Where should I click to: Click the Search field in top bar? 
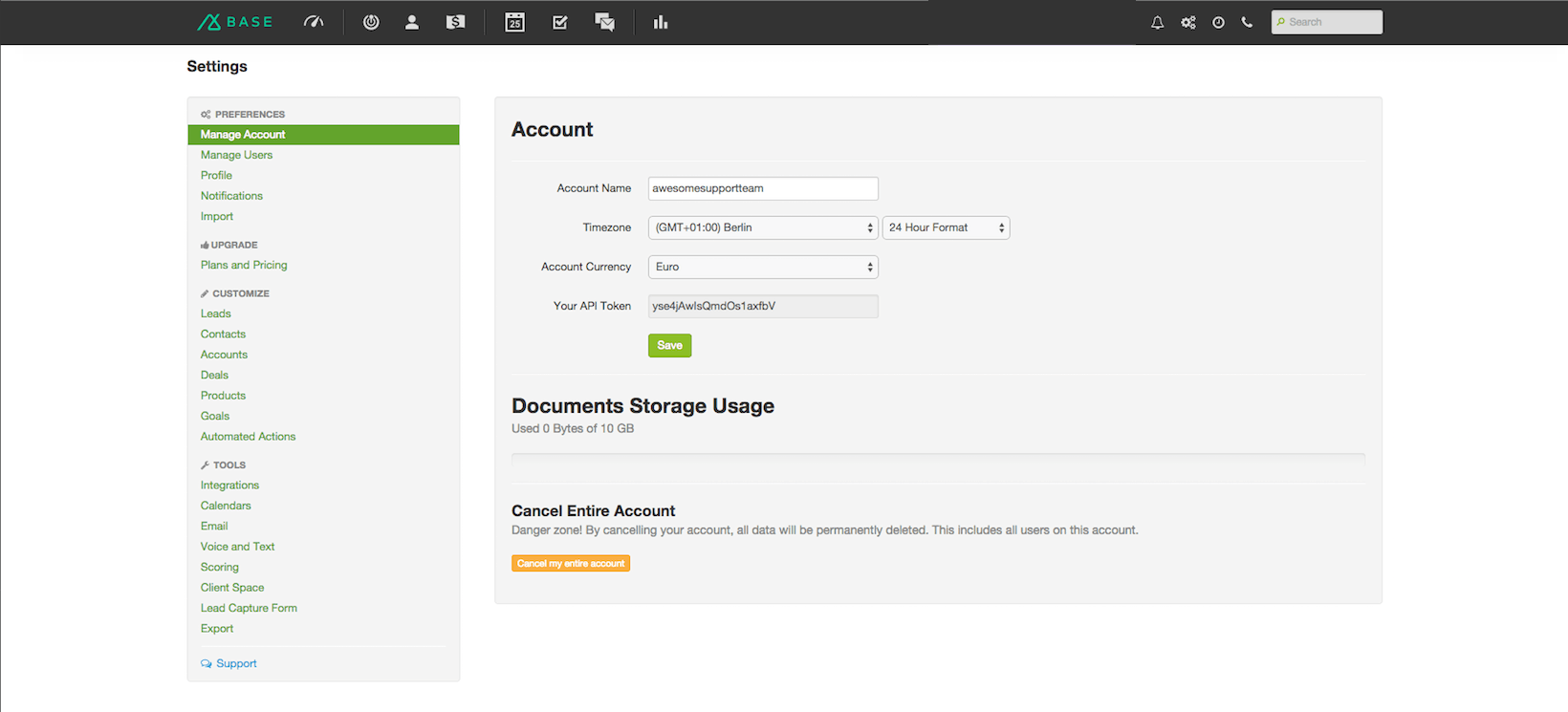[1327, 22]
